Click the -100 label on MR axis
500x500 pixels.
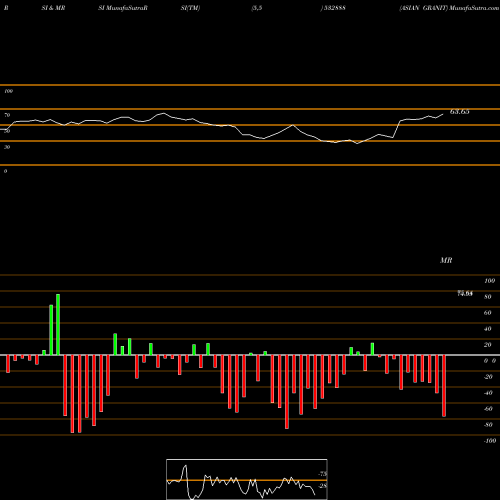click(x=490, y=441)
